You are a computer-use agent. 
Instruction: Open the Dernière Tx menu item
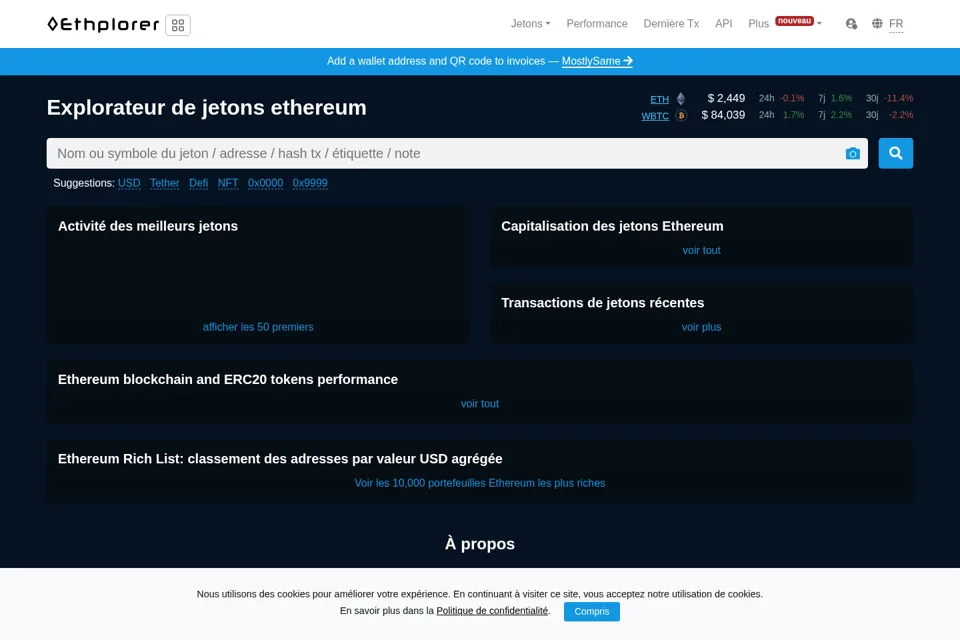(x=671, y=24)
